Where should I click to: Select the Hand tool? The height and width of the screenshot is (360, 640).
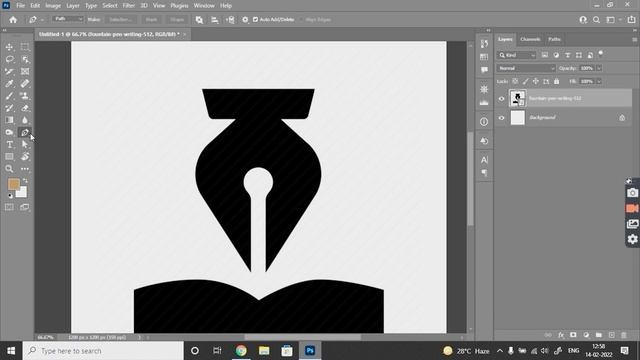click(25, 157)
